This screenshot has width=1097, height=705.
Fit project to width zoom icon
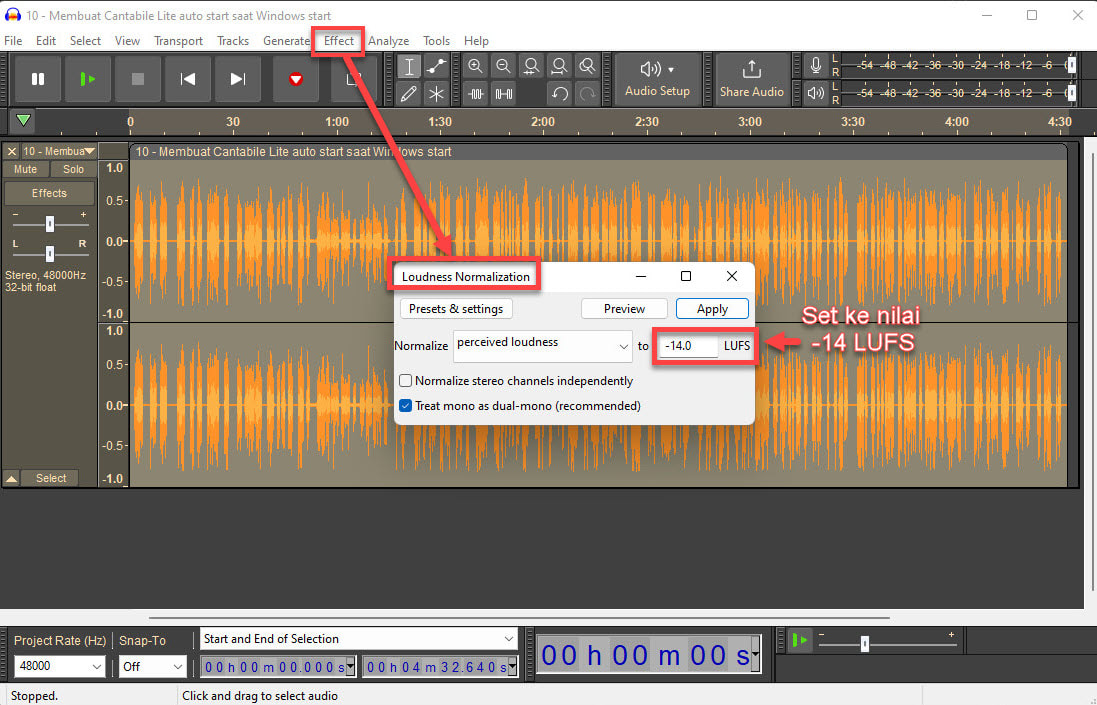[x=559, y=66]
